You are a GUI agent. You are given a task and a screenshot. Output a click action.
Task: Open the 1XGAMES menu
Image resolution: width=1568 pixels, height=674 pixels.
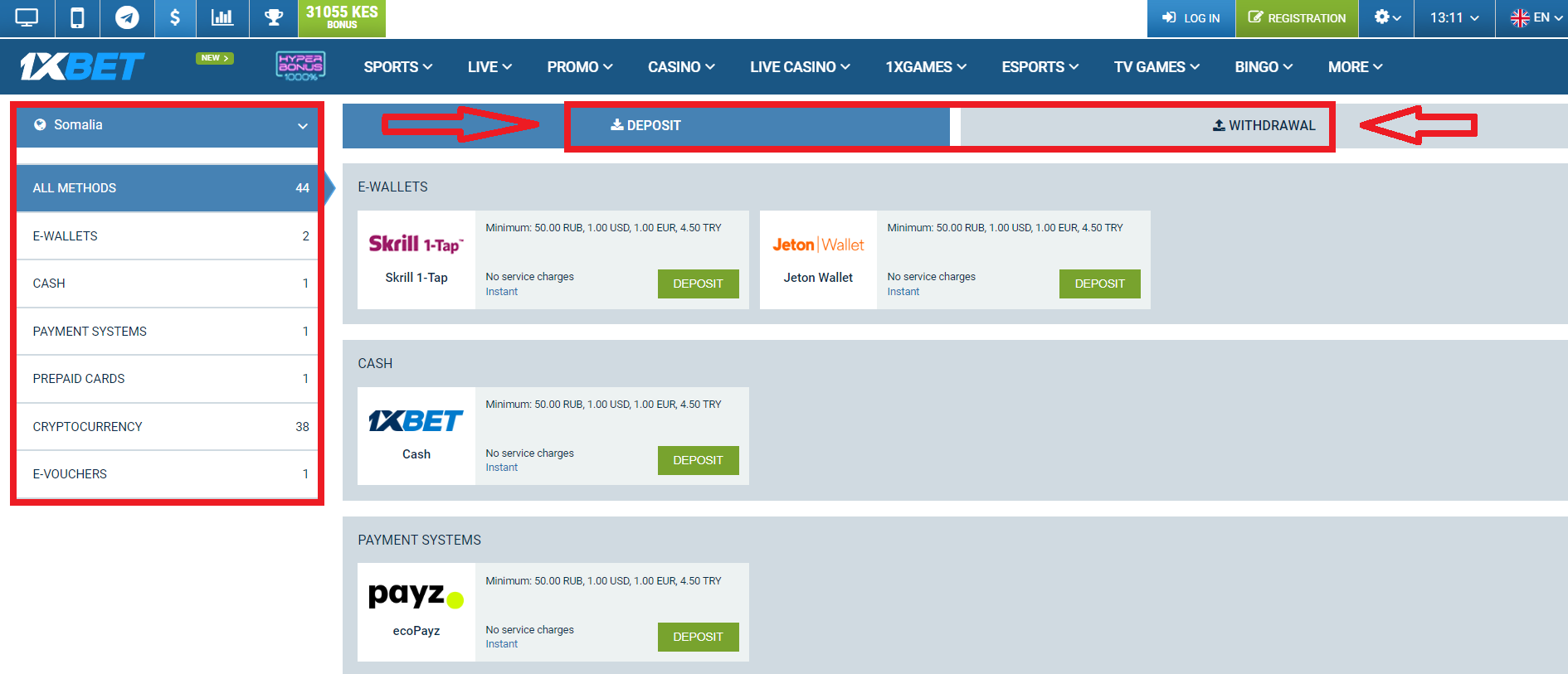[x=926, y=67]
